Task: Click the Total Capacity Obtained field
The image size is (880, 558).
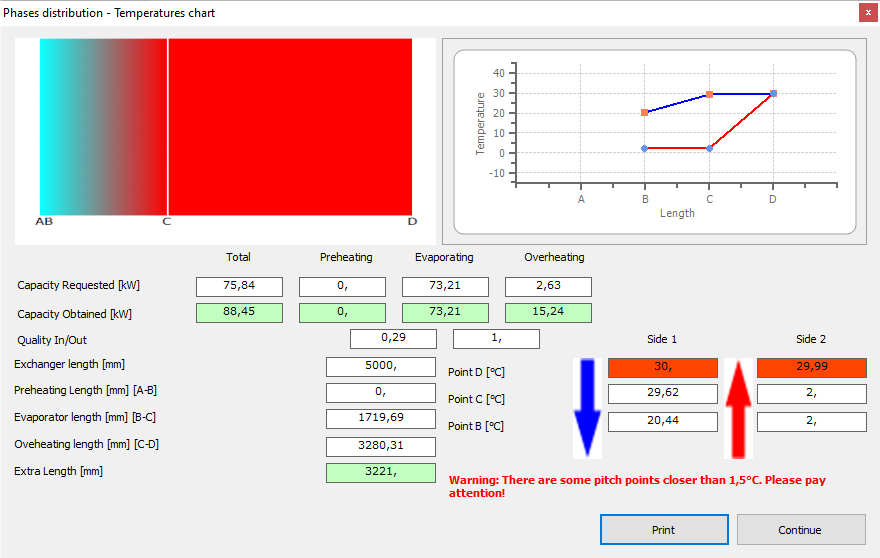Action: click(239, 313)
